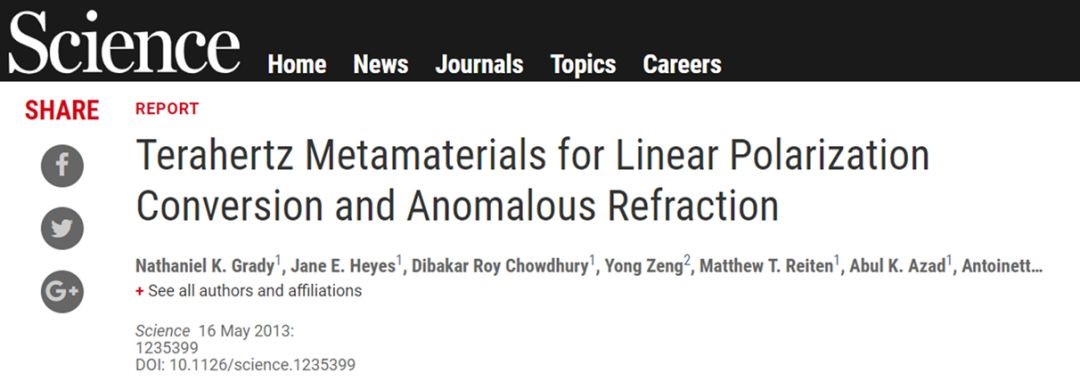Image resolution: width=1080 pixels, height=381 pixels.
Task: Open the Topics menu
Action: (x=583, y=65)
